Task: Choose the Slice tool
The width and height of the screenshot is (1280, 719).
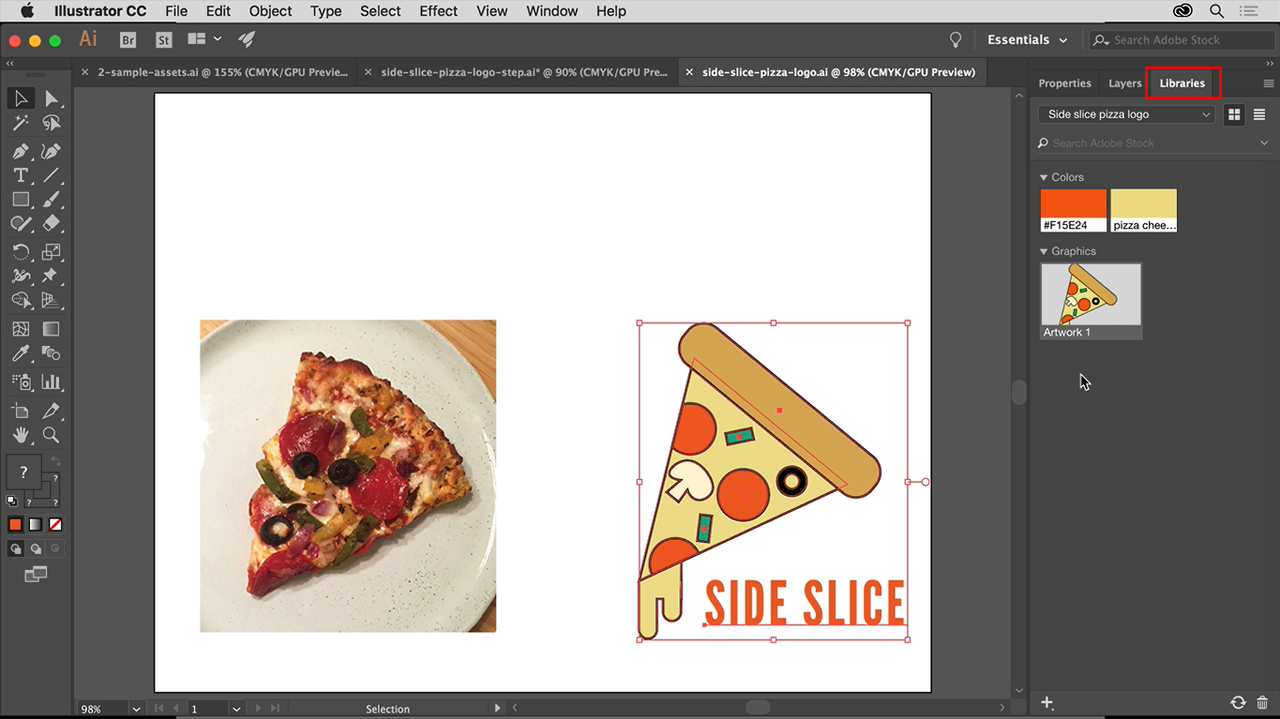Action: (x=51, y=411)
